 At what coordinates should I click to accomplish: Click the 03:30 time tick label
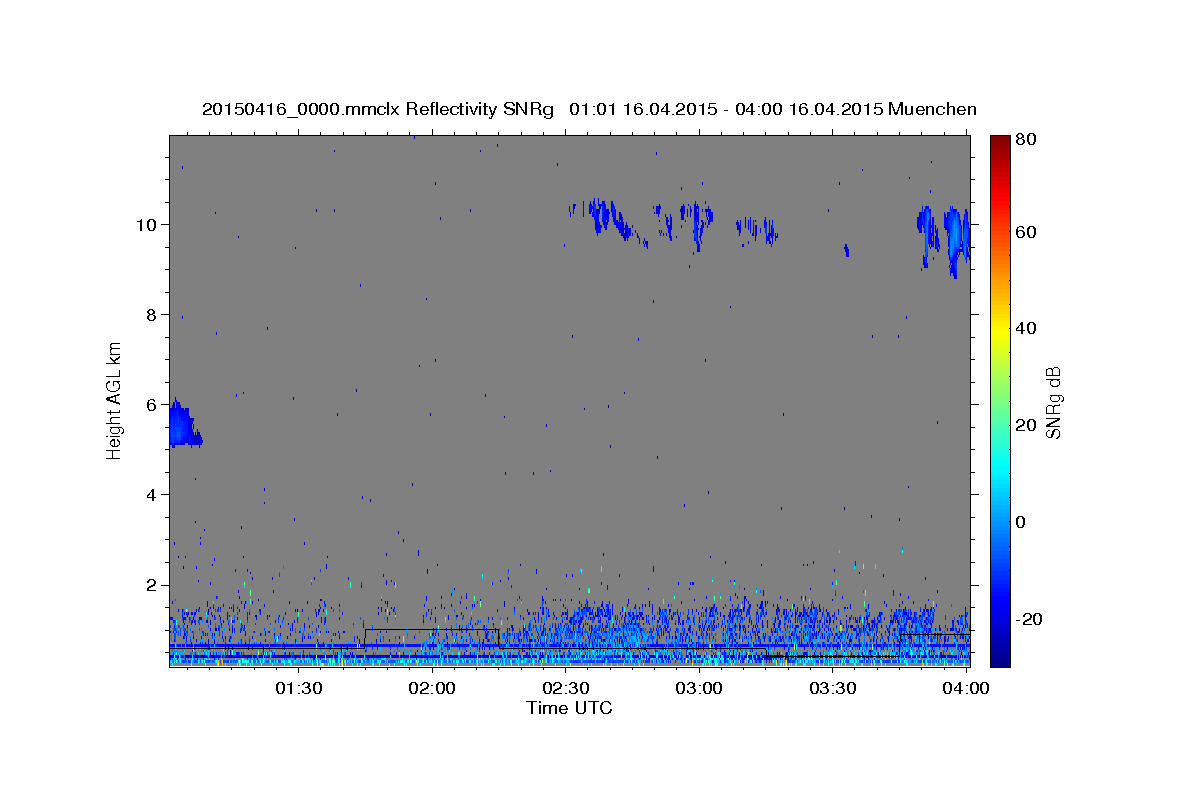click(833, 688)
